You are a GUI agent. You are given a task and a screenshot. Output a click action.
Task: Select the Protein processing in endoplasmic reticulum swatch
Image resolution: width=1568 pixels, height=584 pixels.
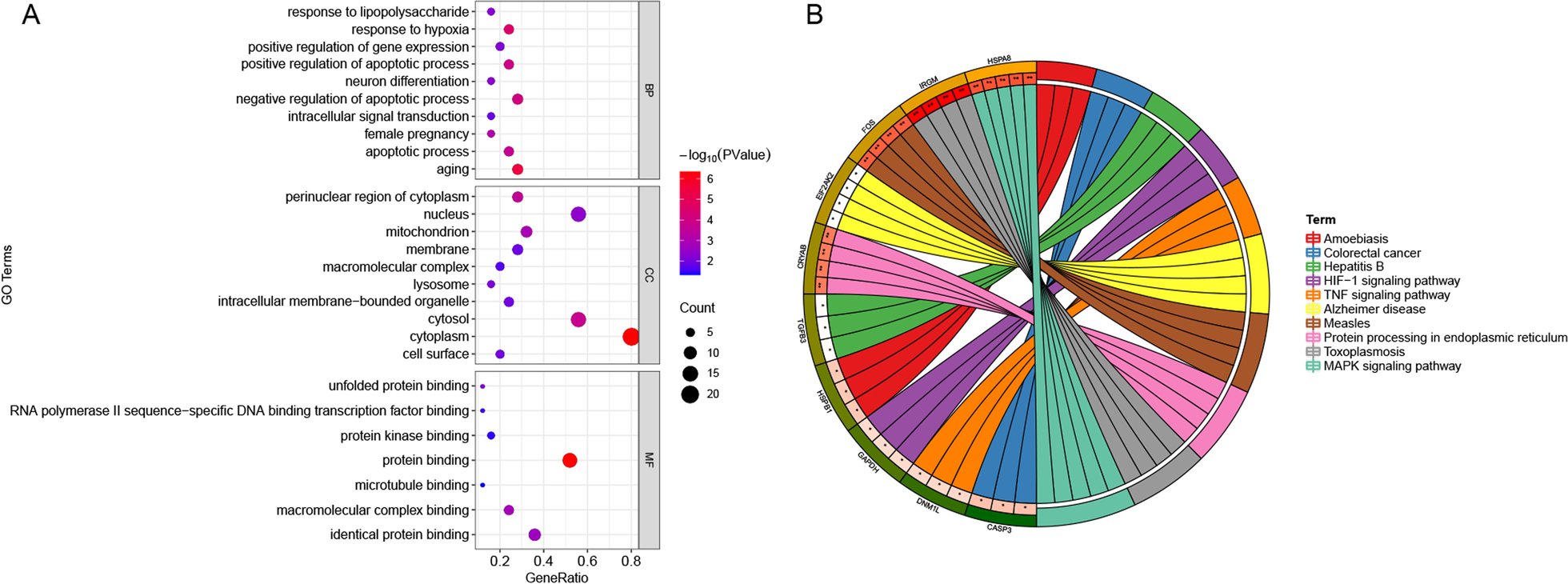tap(1313, 338)
